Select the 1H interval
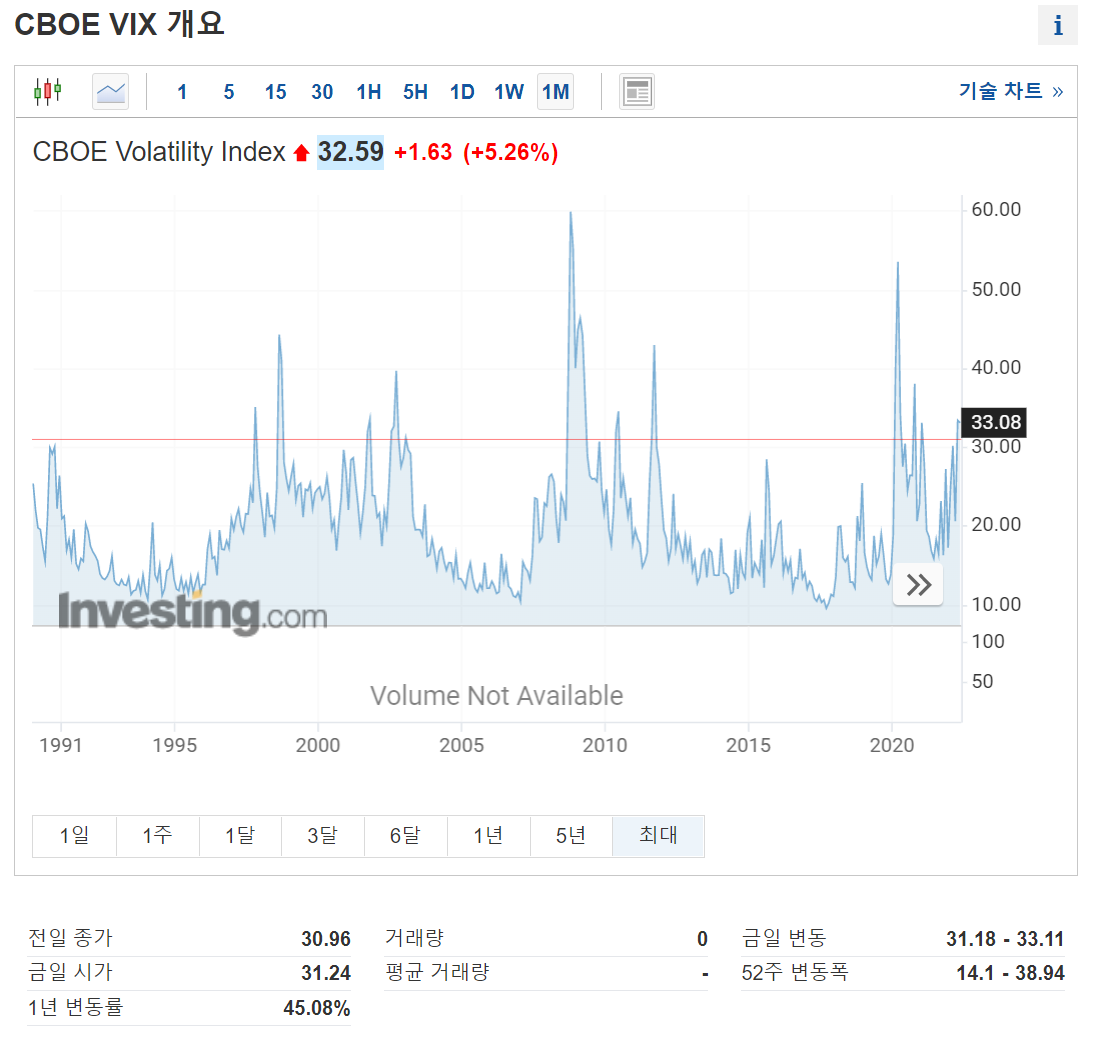 click(x=369, y=92)
